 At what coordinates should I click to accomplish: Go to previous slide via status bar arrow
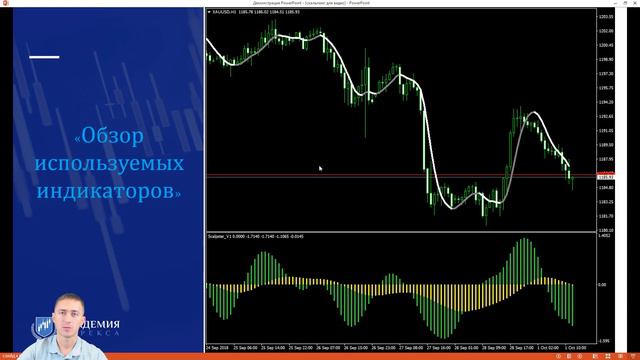click(558, 356)
